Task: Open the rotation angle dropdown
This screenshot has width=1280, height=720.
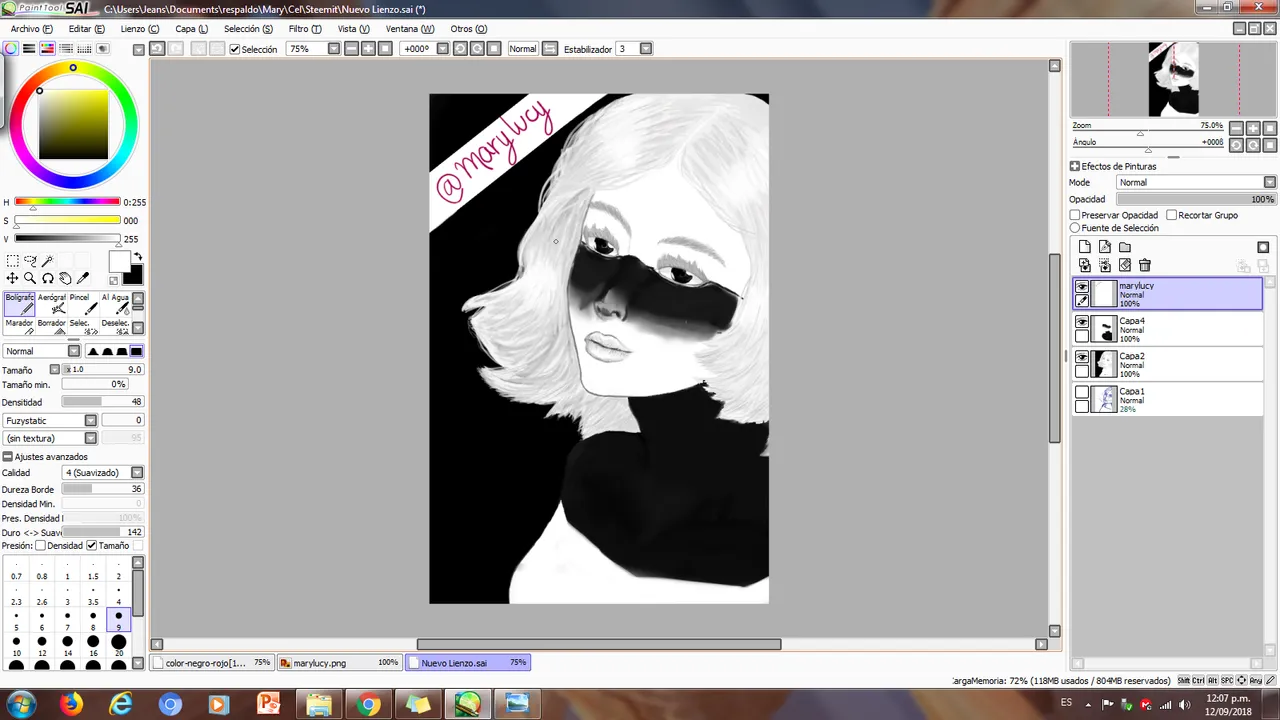Action: pos(441,48)
